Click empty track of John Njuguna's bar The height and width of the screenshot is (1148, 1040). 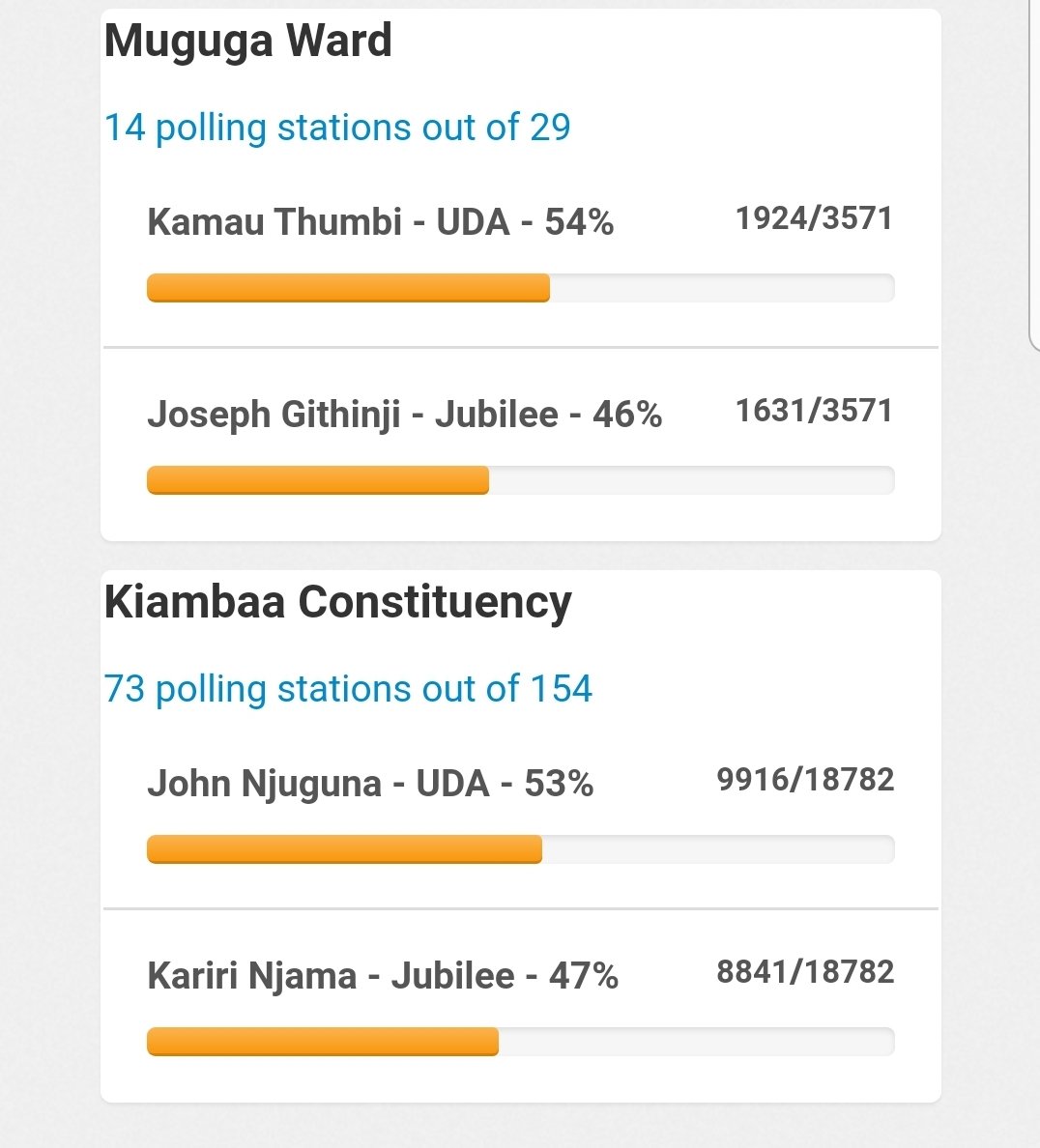pyautogui.click(x=718, y=849)
